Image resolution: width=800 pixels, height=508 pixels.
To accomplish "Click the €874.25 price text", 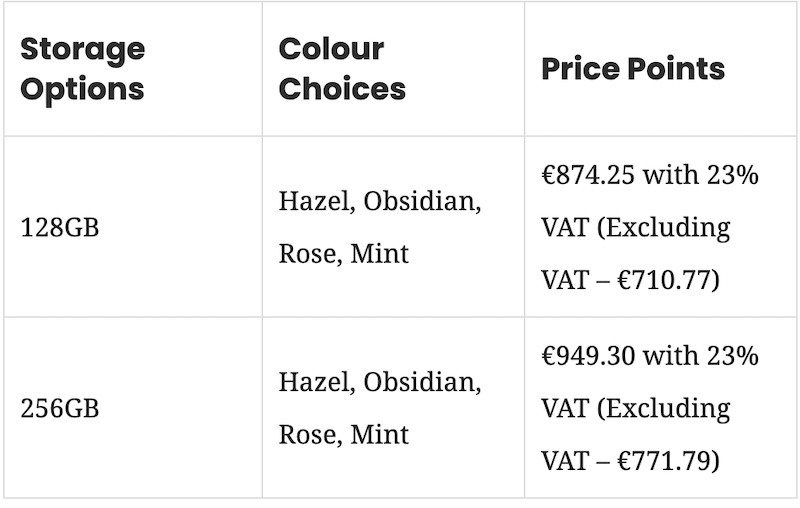I will pyautogui.click(x=588, y=175).
